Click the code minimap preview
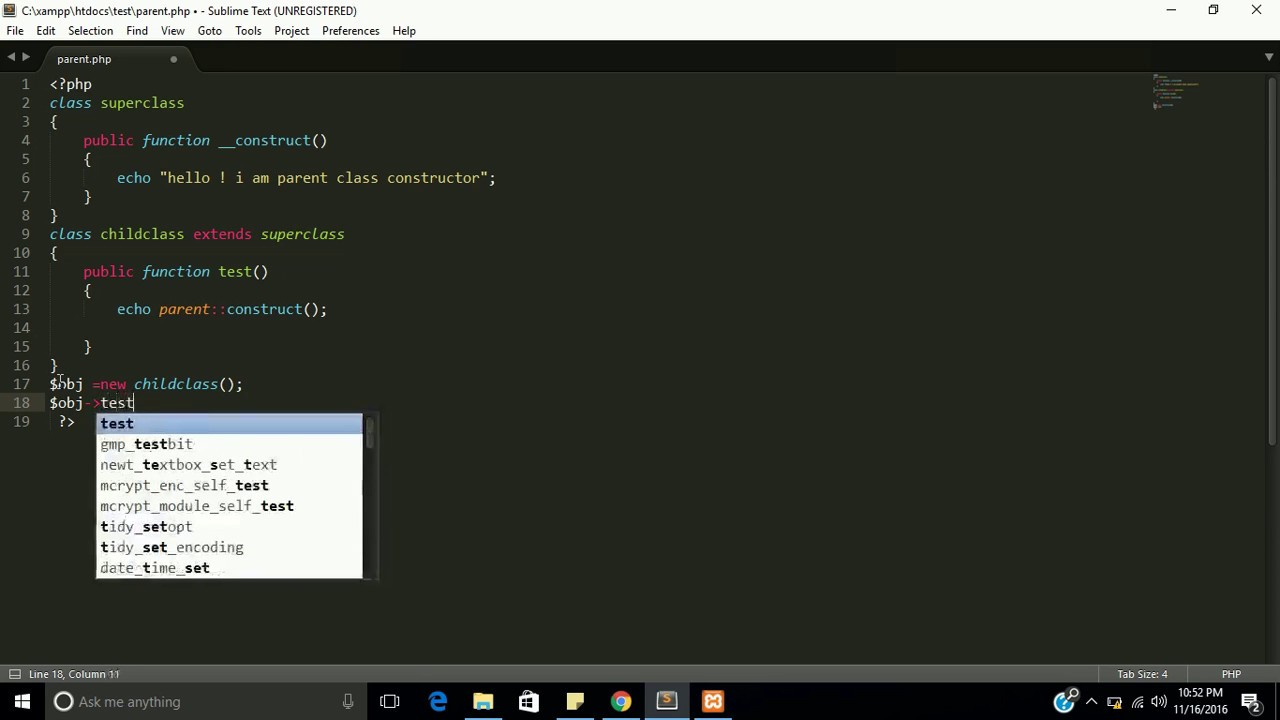The image size is (1280, 720). (x=1175, y=91)
